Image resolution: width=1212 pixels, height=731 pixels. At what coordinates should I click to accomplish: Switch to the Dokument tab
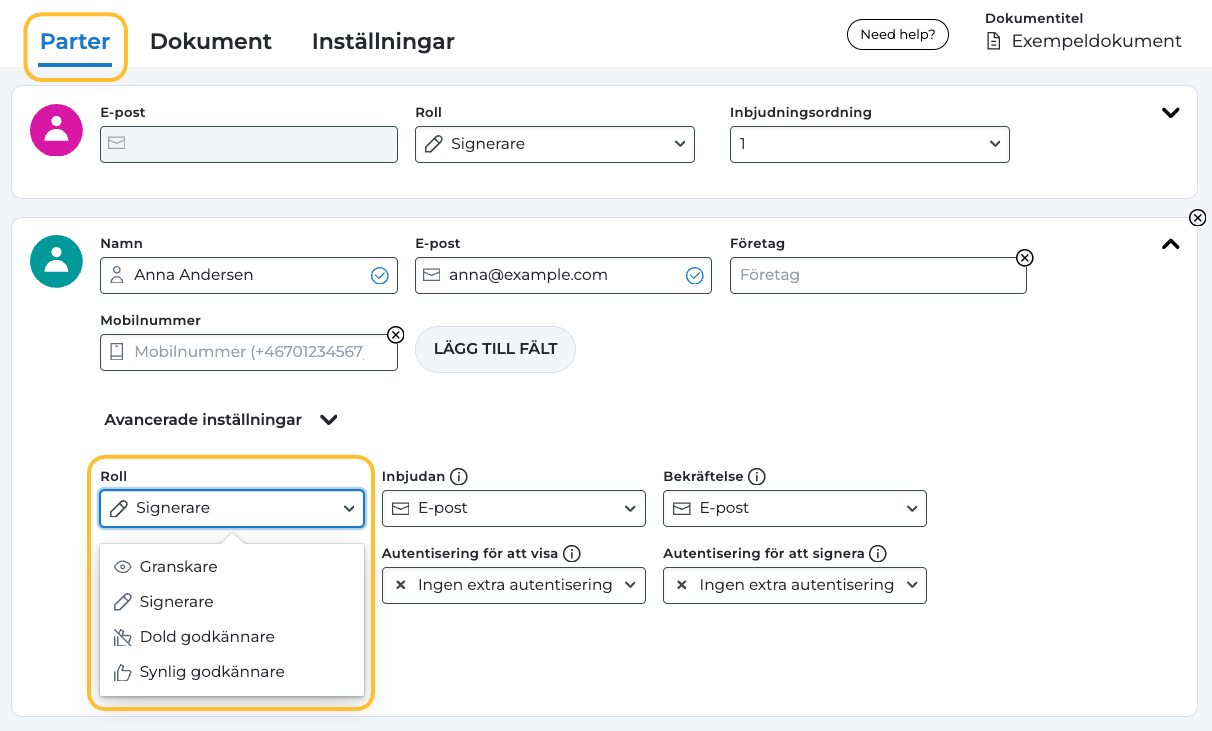click(210, 42)
